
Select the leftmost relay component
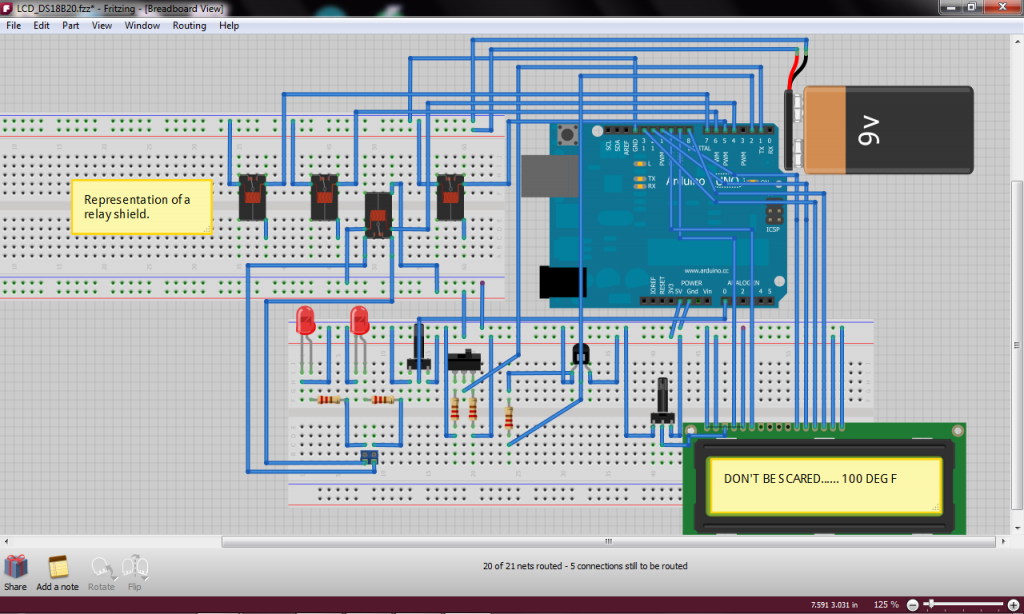(x=252, y=197)
